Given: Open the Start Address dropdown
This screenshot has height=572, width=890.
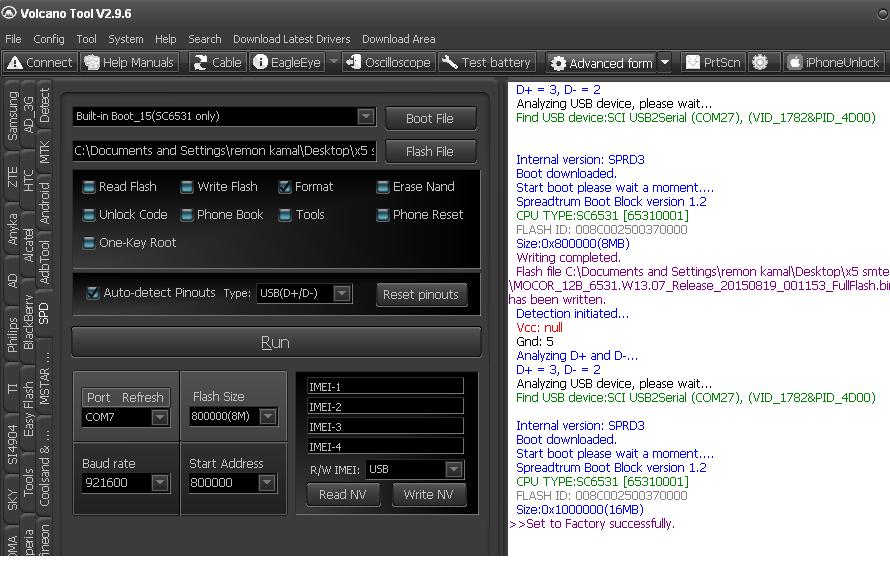Looking at the screenshot, I should click(267, 483).
